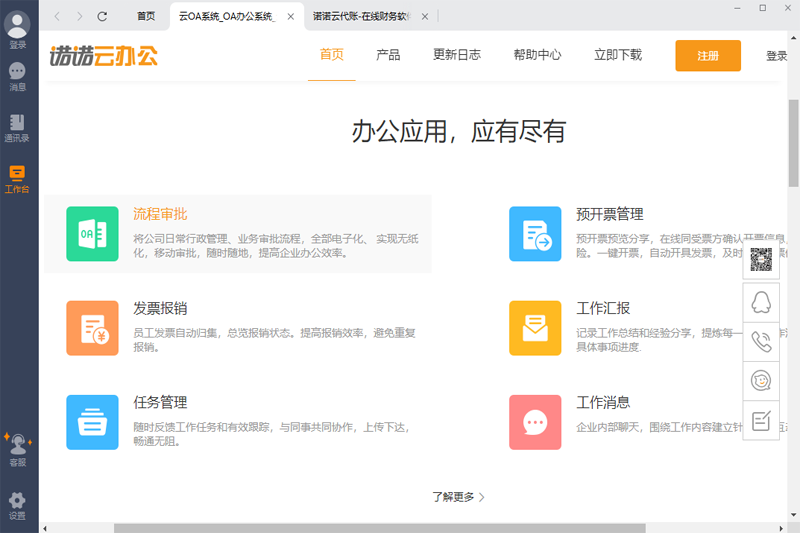The width and height of the screenshot is (800, 533).
Task: Click the phone call floating icon
Action: [x=762, y=341]
